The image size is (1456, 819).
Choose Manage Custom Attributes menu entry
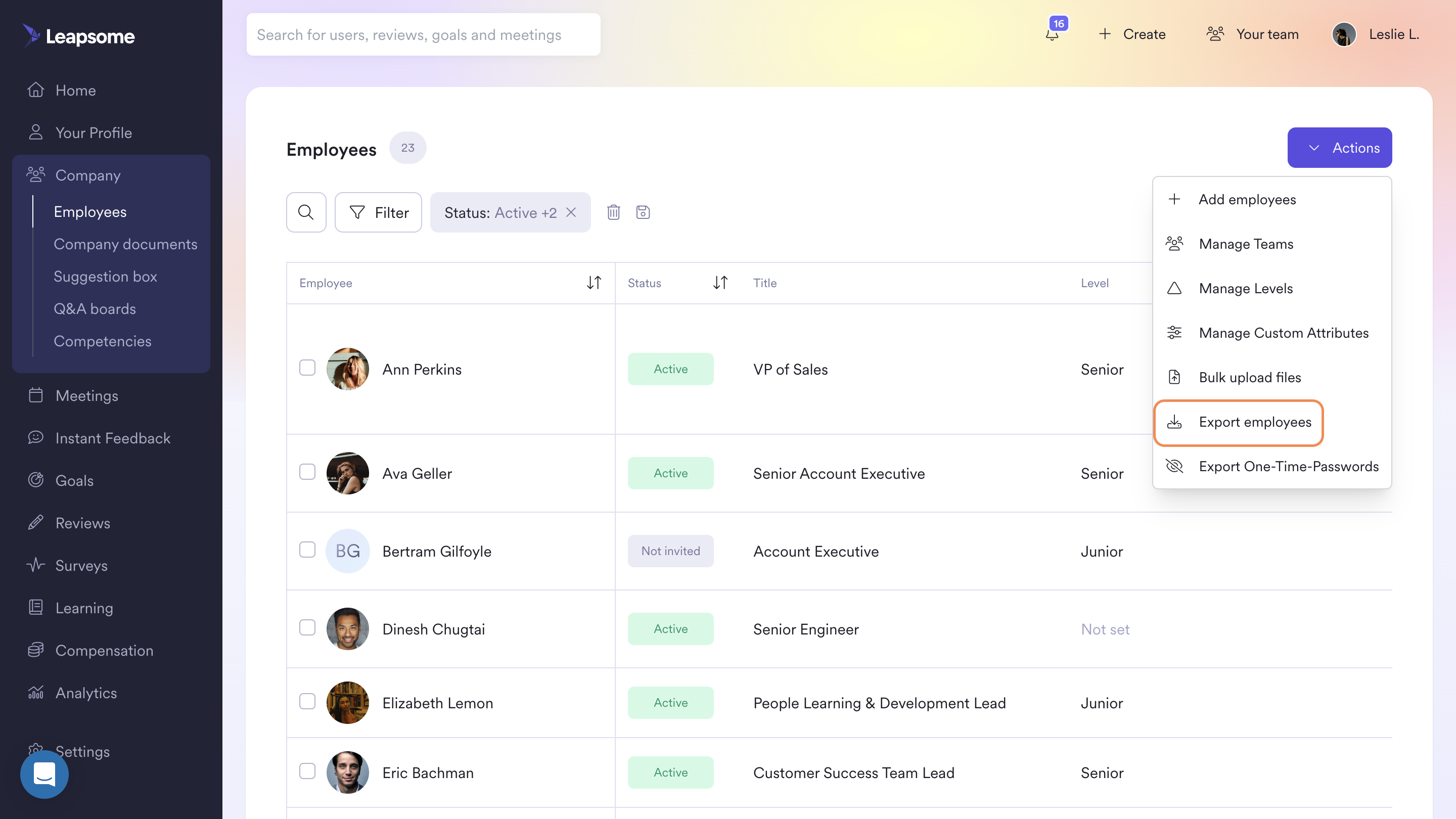[1272, 333]
